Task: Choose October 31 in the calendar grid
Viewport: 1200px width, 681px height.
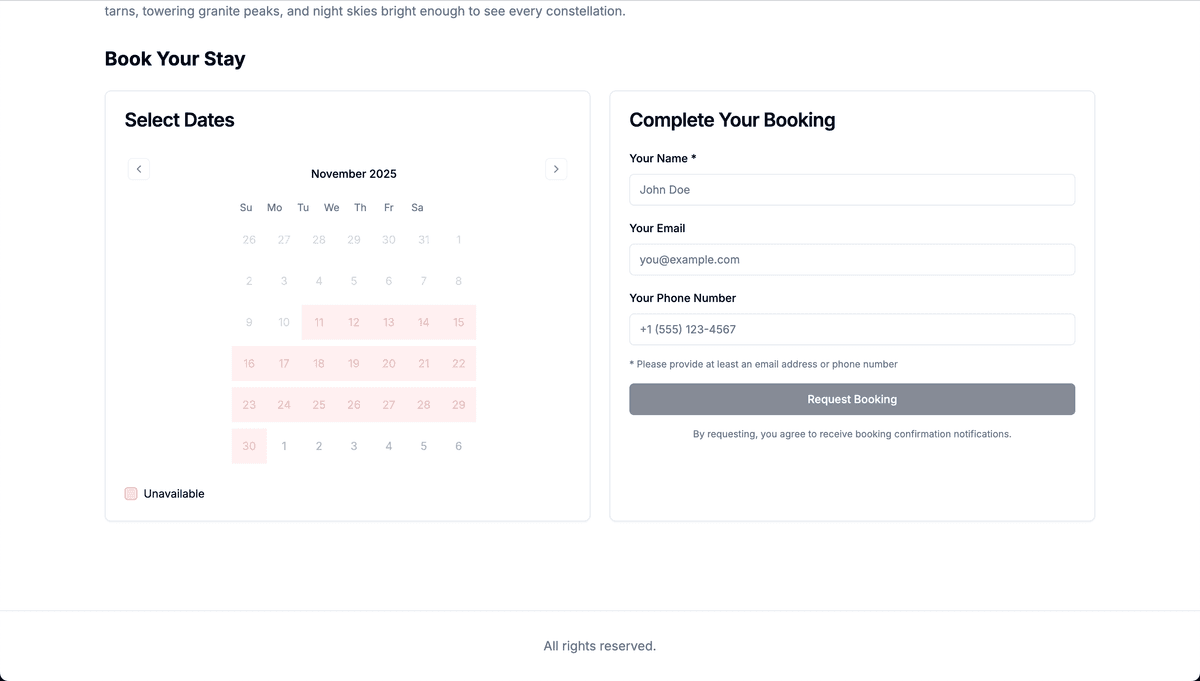Action: pyautogui.click(x=424, y=240)
